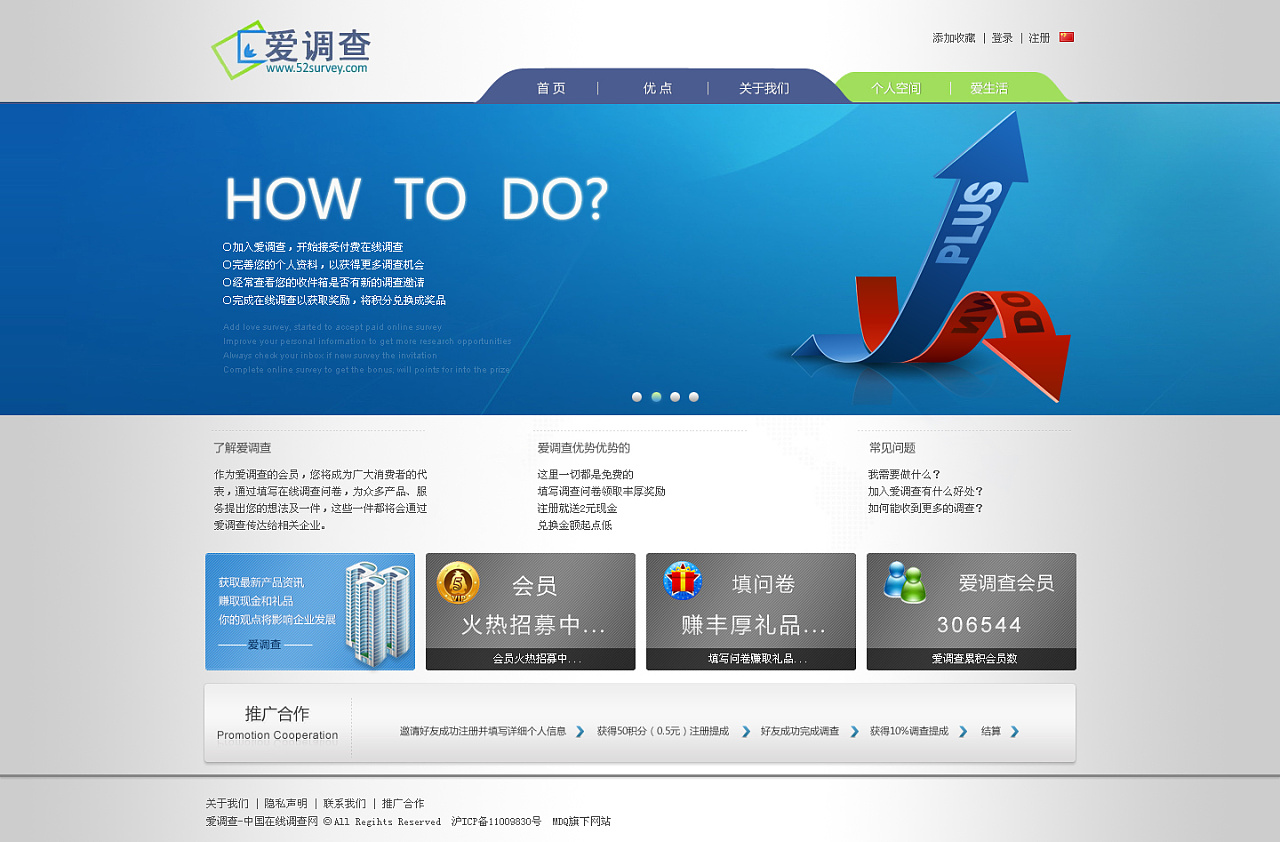
Task: Open the 优点 navigation tab
Action: coord(657,88)
